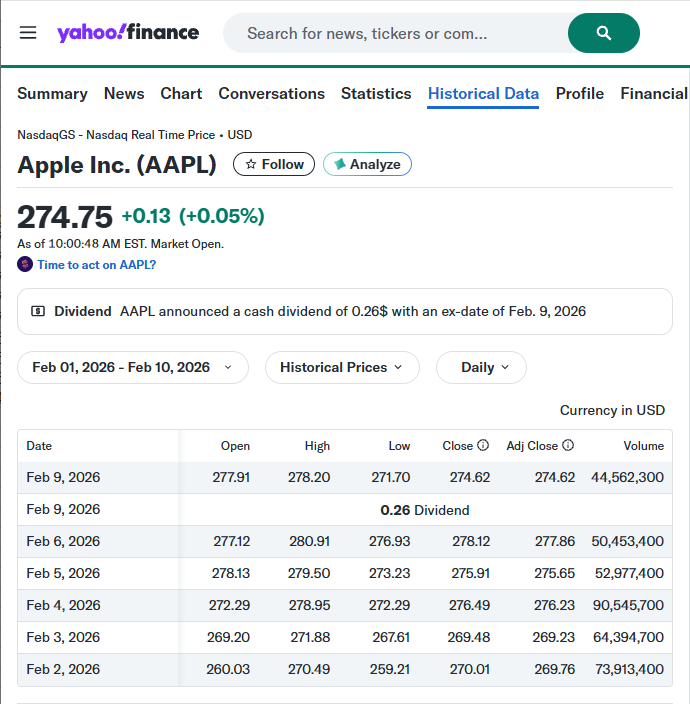Open the Profile tab

tap(580, 93)
